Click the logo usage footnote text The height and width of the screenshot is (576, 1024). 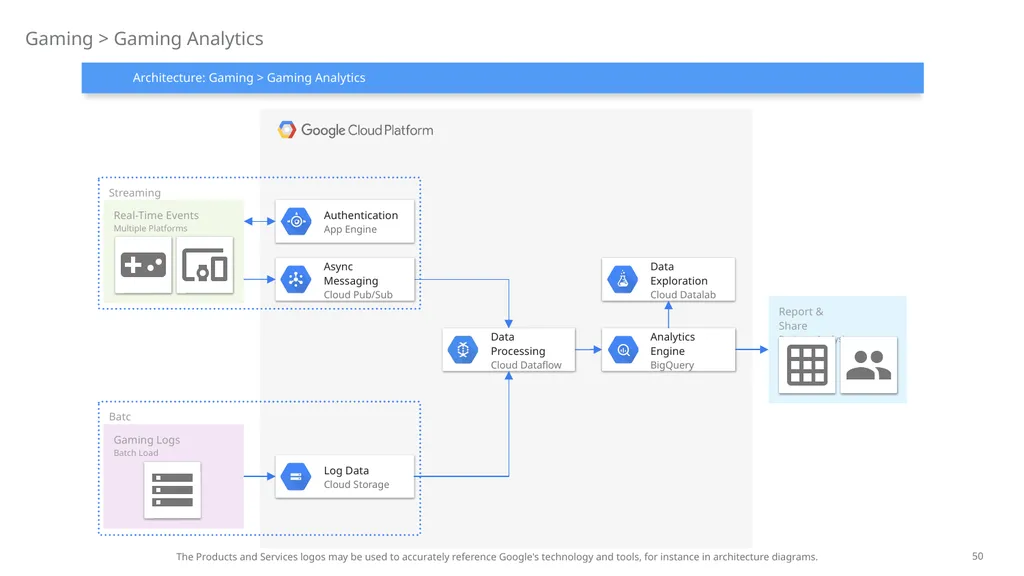click(496, 557)
